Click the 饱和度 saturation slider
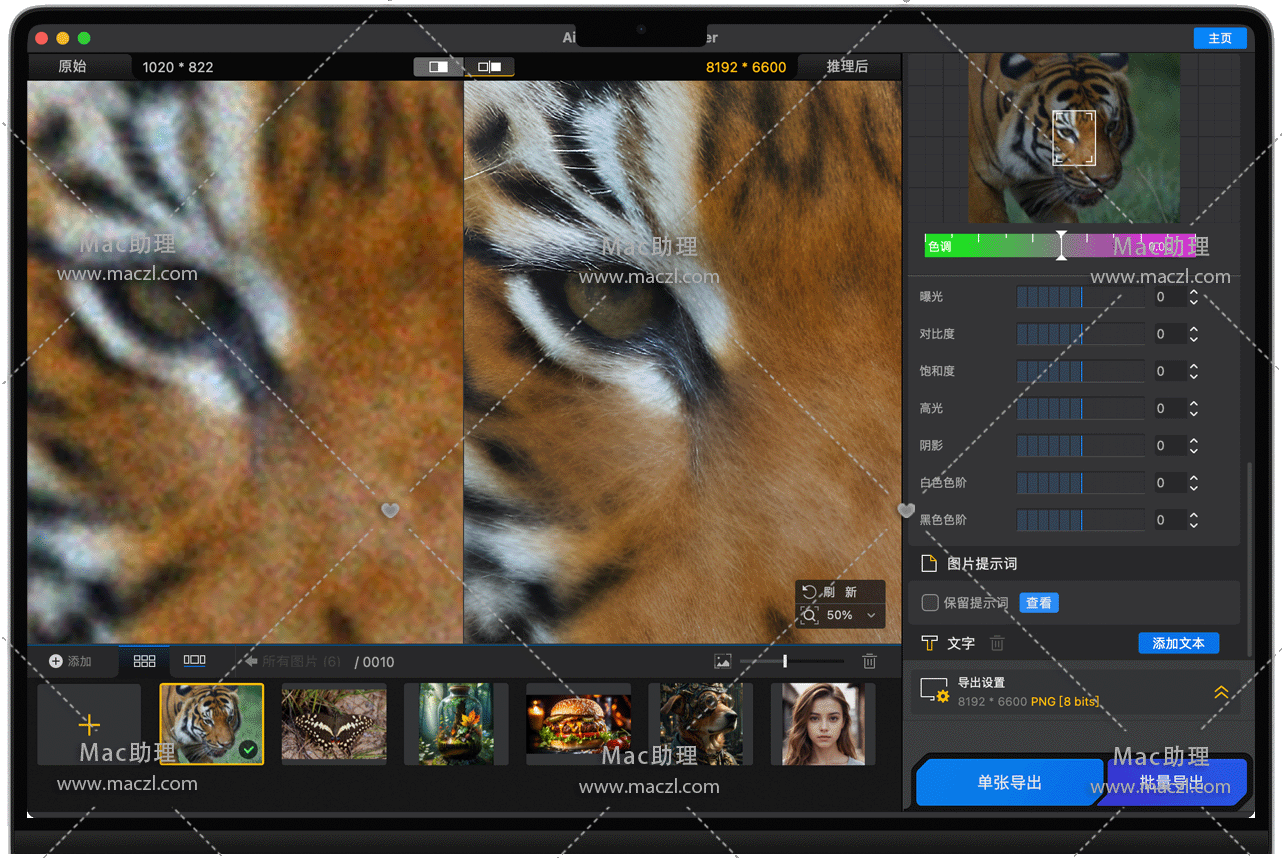 1080,371
